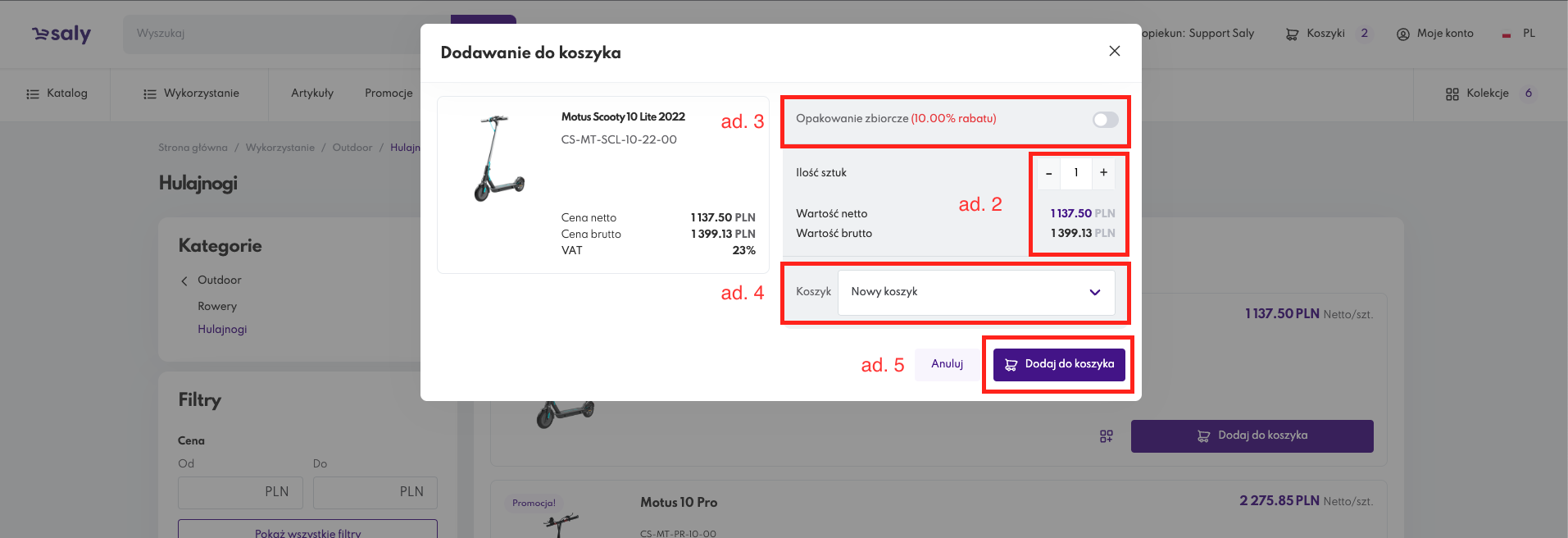Open the Katalog menu
Screen dimensions: 1568x538
pos(57,93)
